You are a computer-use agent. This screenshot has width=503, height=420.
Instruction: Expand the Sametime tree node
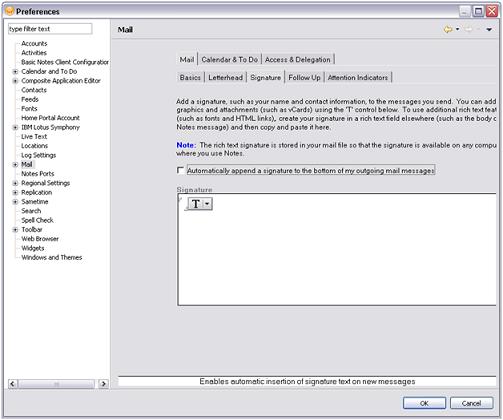point(15,202)
